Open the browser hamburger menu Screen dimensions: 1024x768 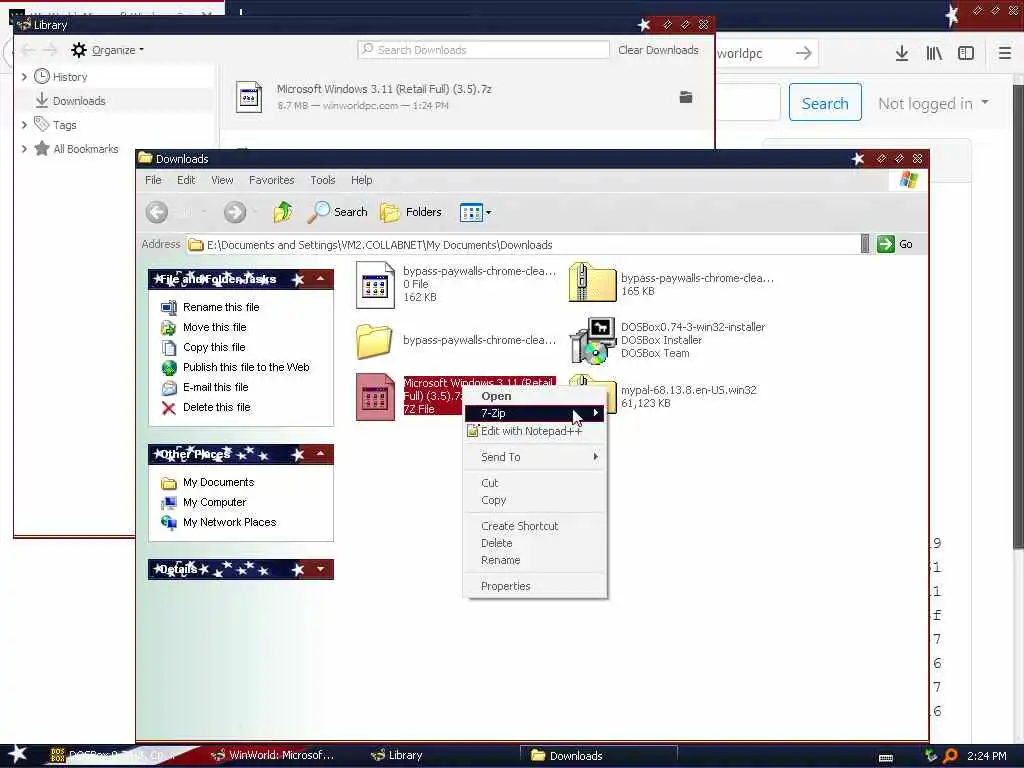(x=1005, y=54)
